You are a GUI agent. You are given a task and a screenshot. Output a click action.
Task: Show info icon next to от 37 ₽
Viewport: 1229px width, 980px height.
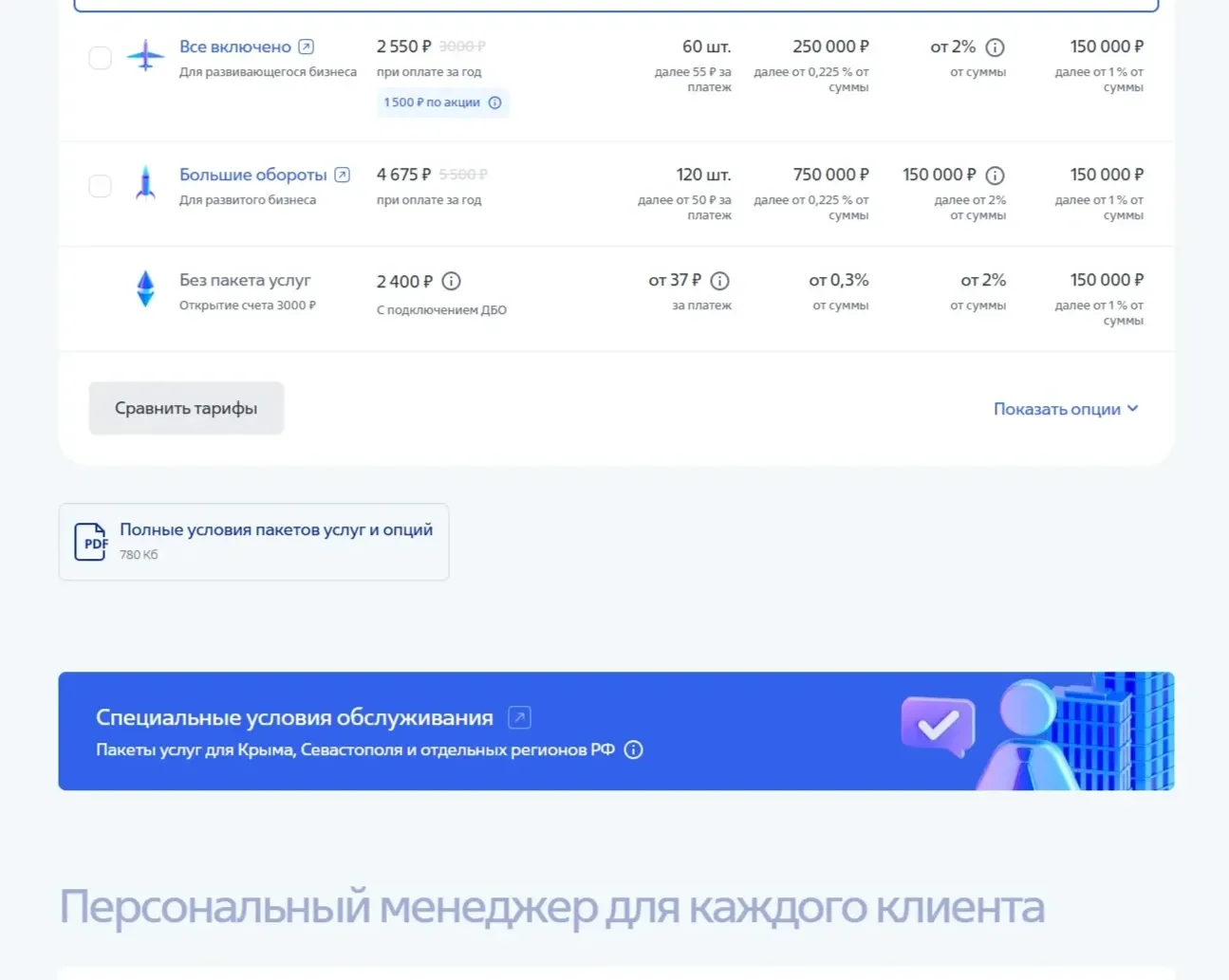point(719,281)
